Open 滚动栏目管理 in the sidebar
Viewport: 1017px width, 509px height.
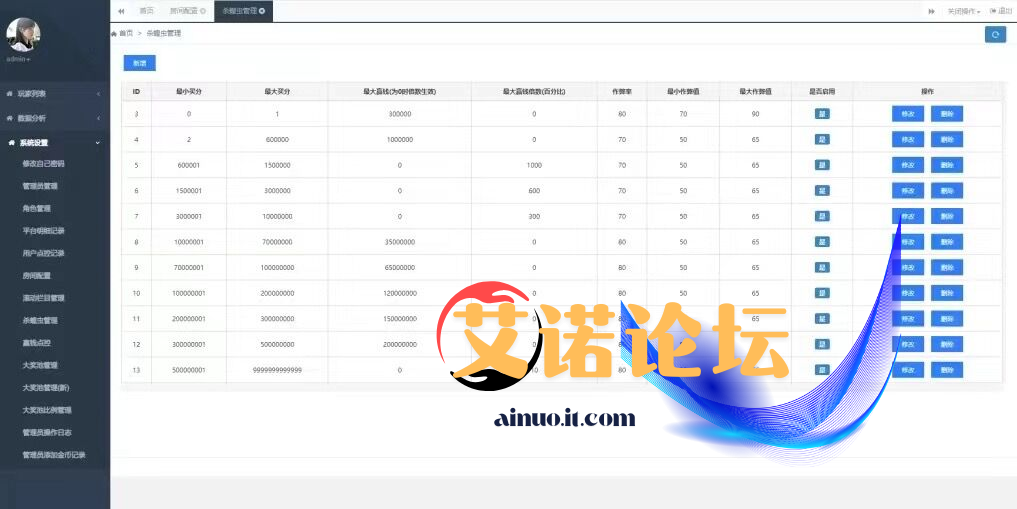click(x=43, y=298)
